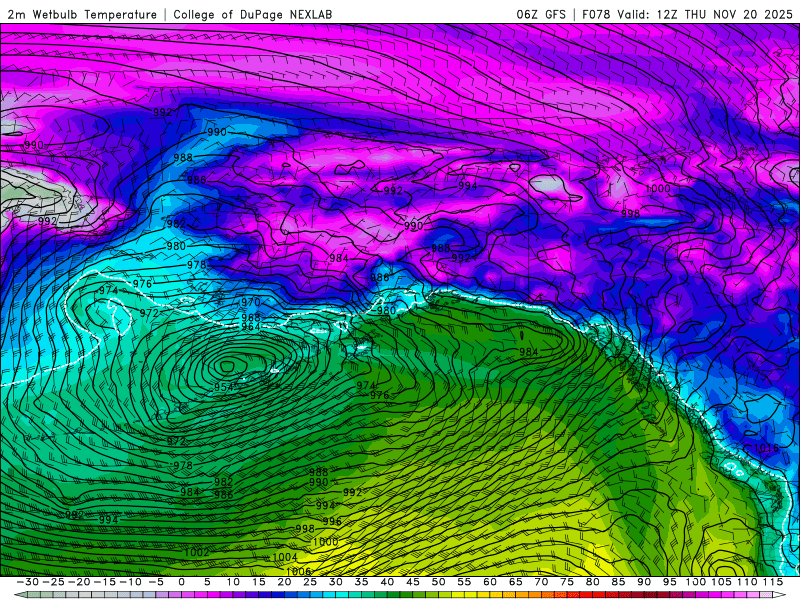Image resolution: width=800 pixels, height=600 pixels.
Task: Select the 105 tick on the color scale
Action: click(721, 582)
